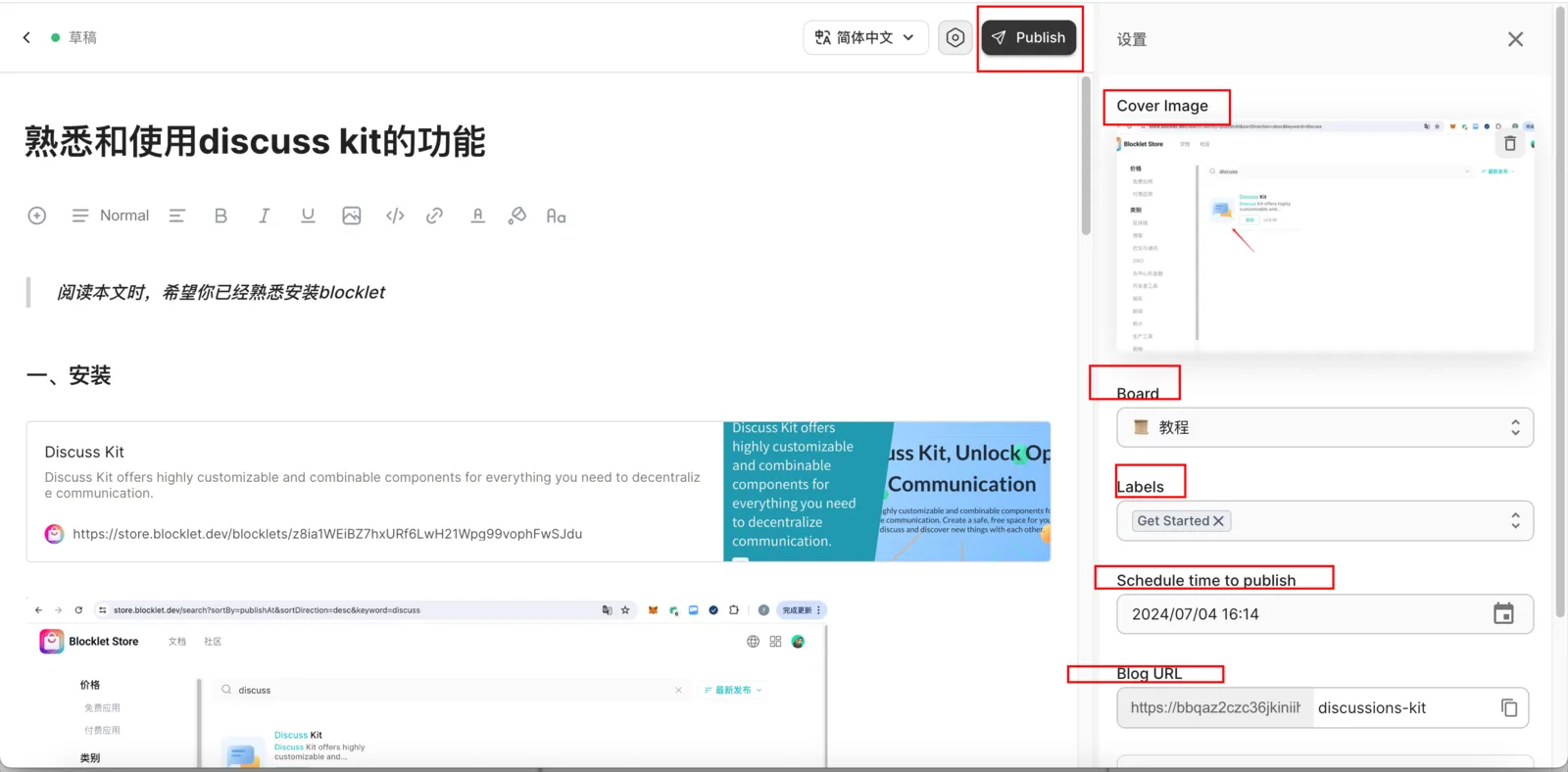Screen dimensions: 1568x772
Task: Open the calendar date picker
Action: tap(1503, 614)
